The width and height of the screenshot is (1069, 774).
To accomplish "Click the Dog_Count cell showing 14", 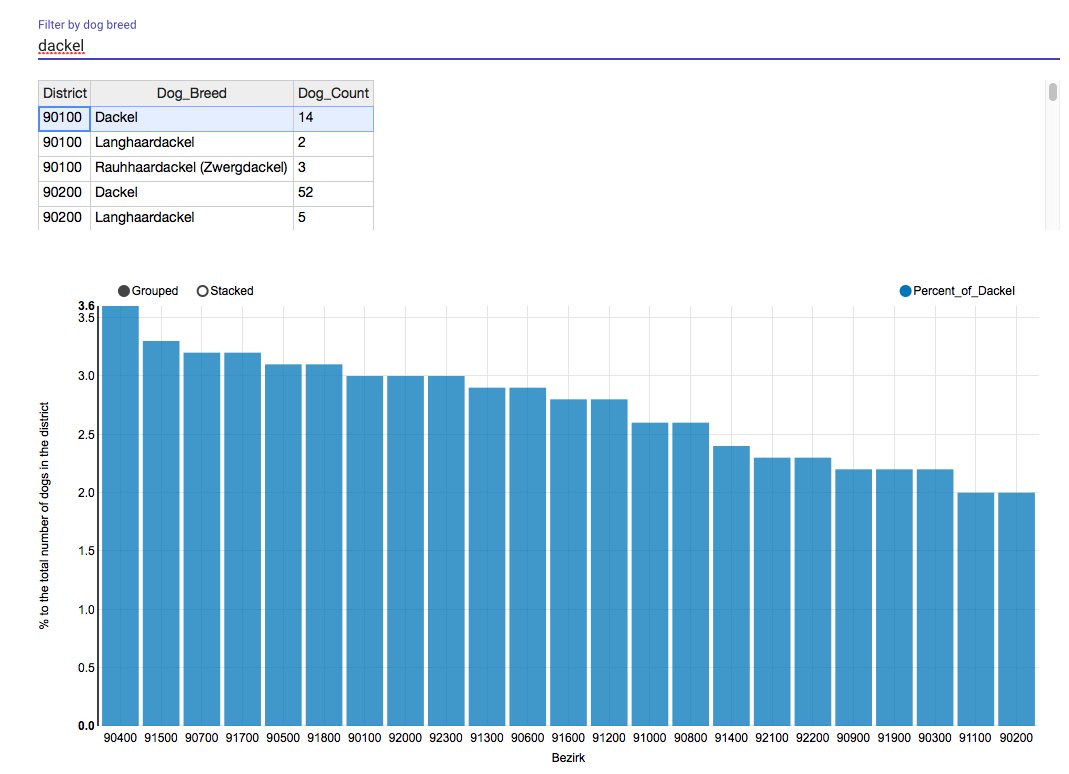I will pos(333,118).
